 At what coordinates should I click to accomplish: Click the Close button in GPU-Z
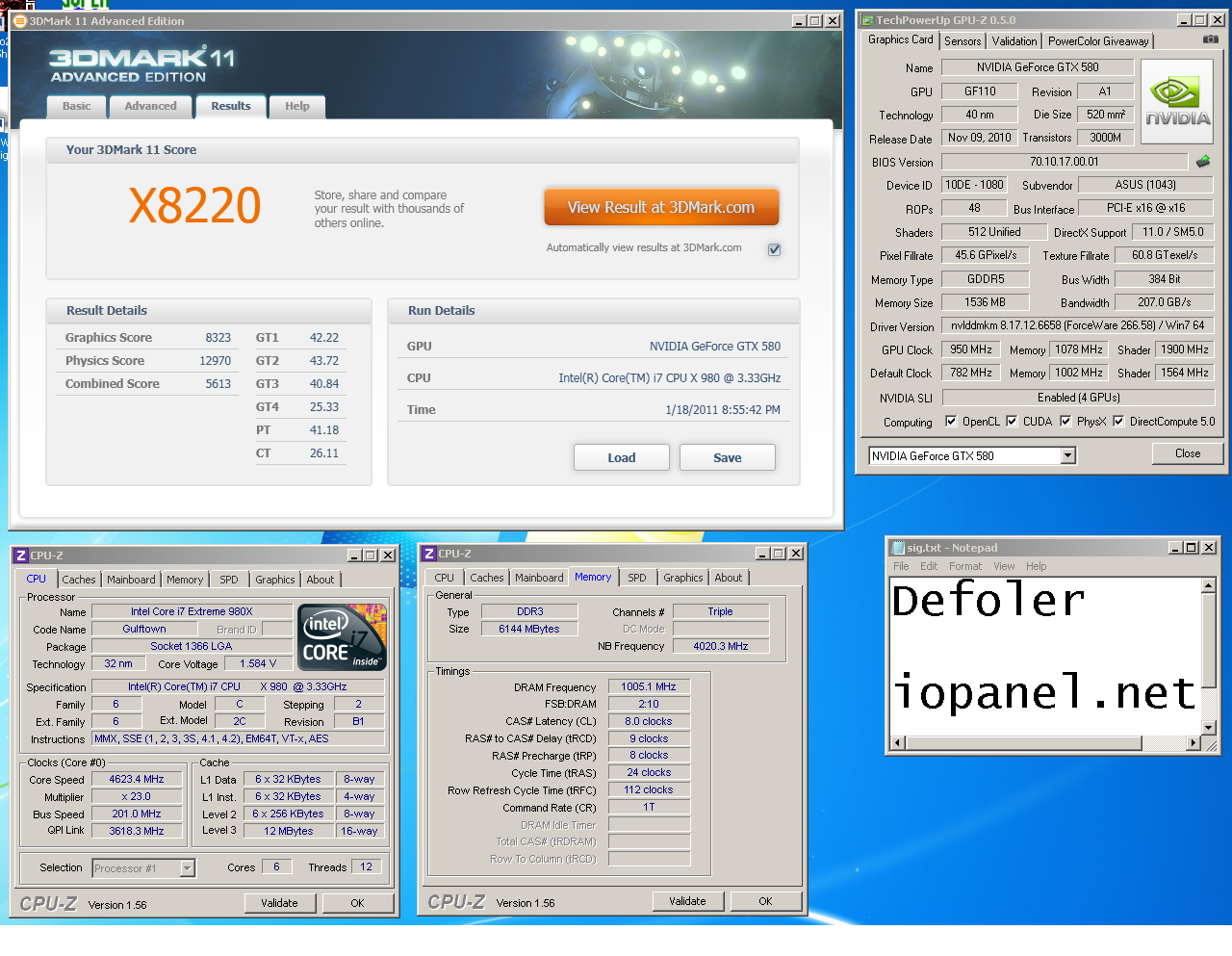(x=1188, y=453)
